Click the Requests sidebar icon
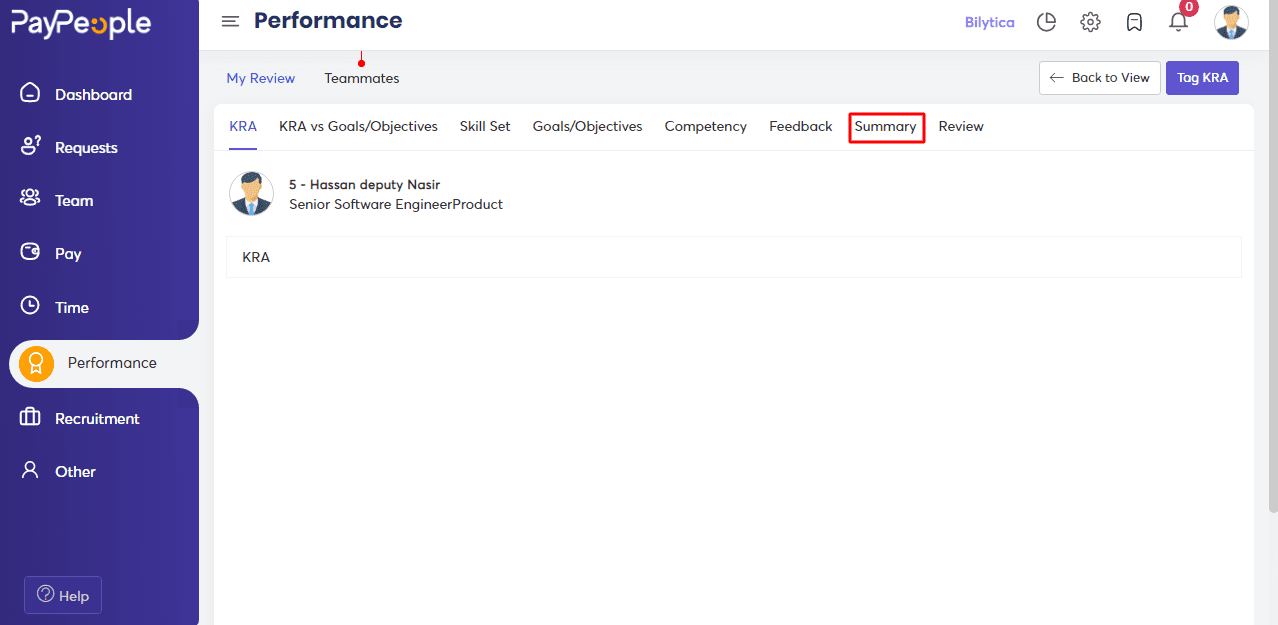 (x=31, y=146)
